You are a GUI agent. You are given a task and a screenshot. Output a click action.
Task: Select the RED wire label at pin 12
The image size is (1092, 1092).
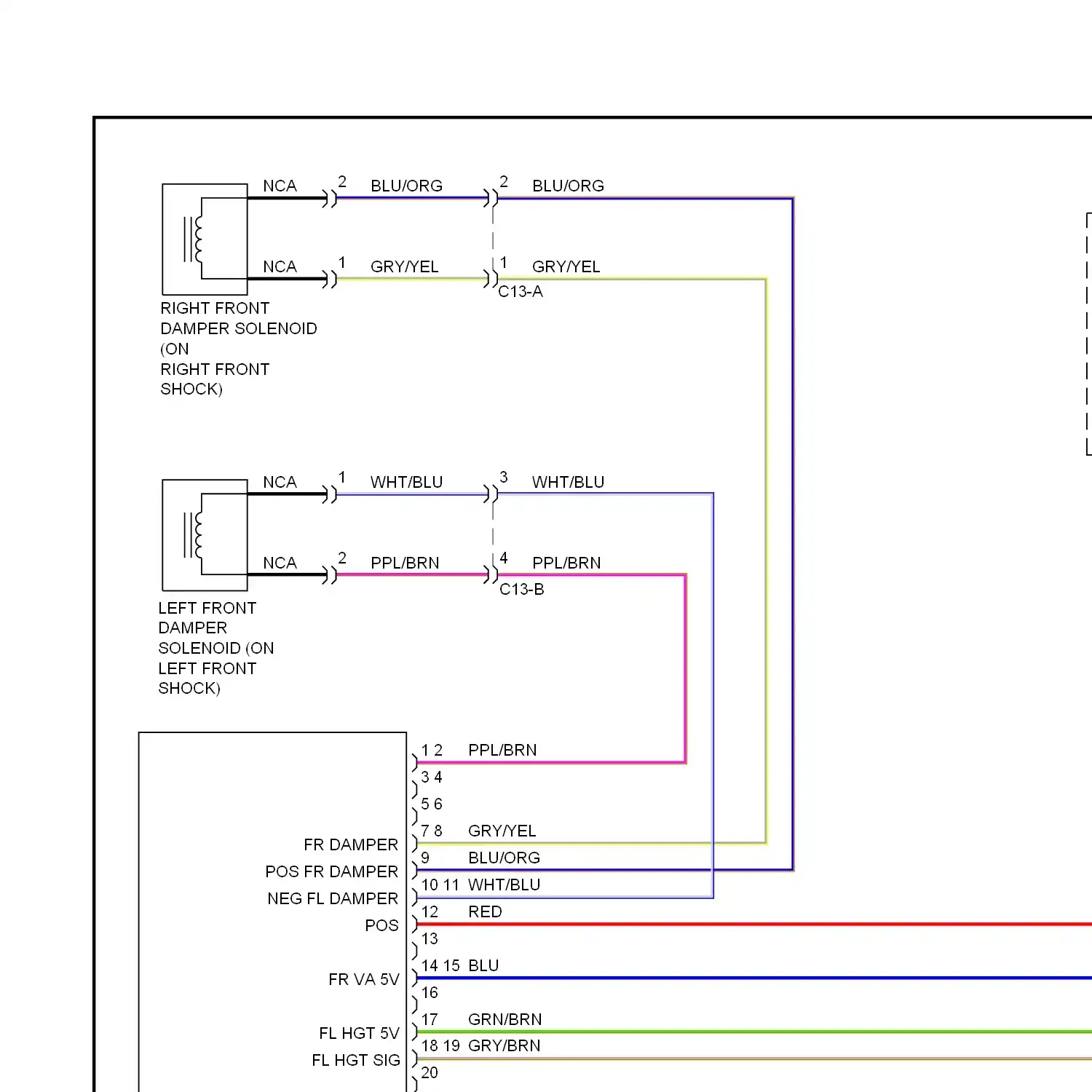point(485,911)
